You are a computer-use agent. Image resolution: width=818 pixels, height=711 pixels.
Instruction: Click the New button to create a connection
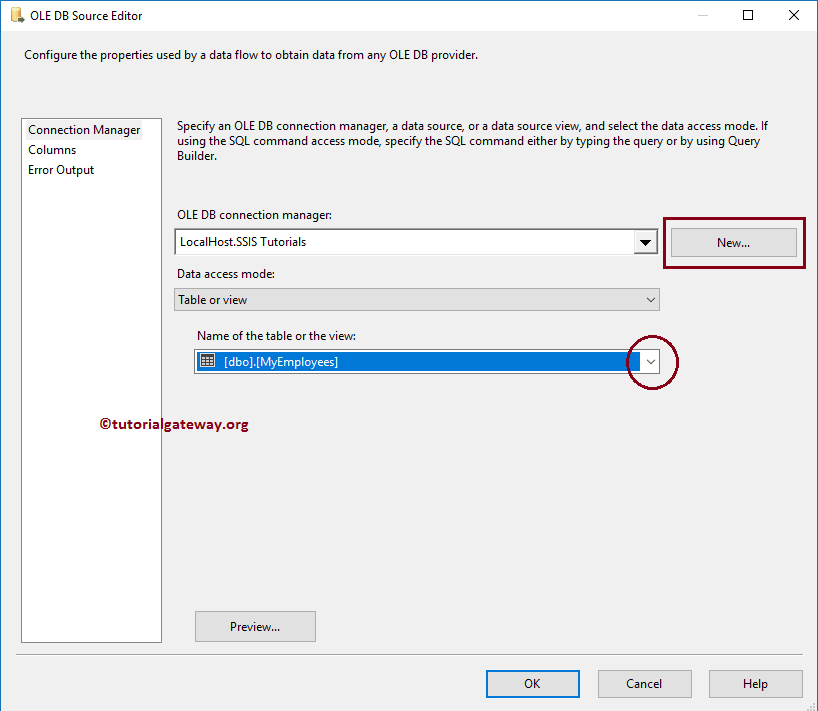pyautogui.click(x=734, y=242)
